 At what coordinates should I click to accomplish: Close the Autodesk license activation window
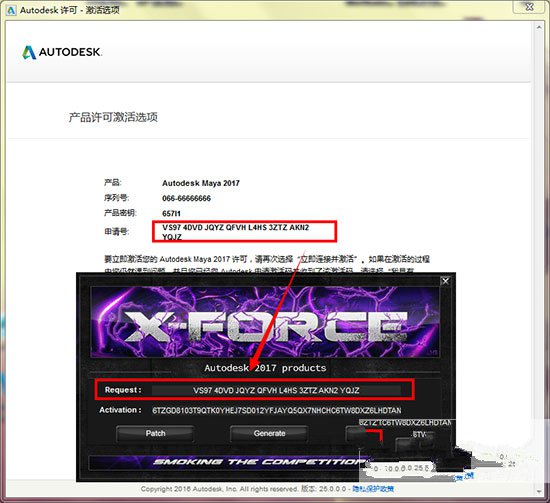(530, 7)
